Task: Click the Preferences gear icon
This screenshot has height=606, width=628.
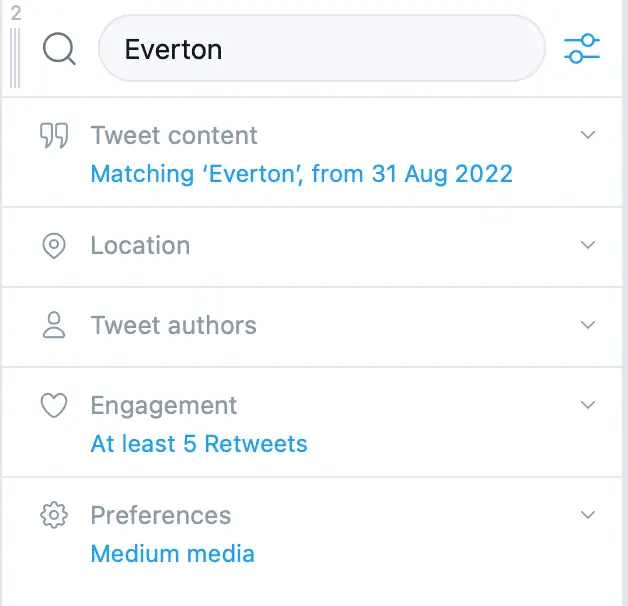Action: (x=54, y=515)
